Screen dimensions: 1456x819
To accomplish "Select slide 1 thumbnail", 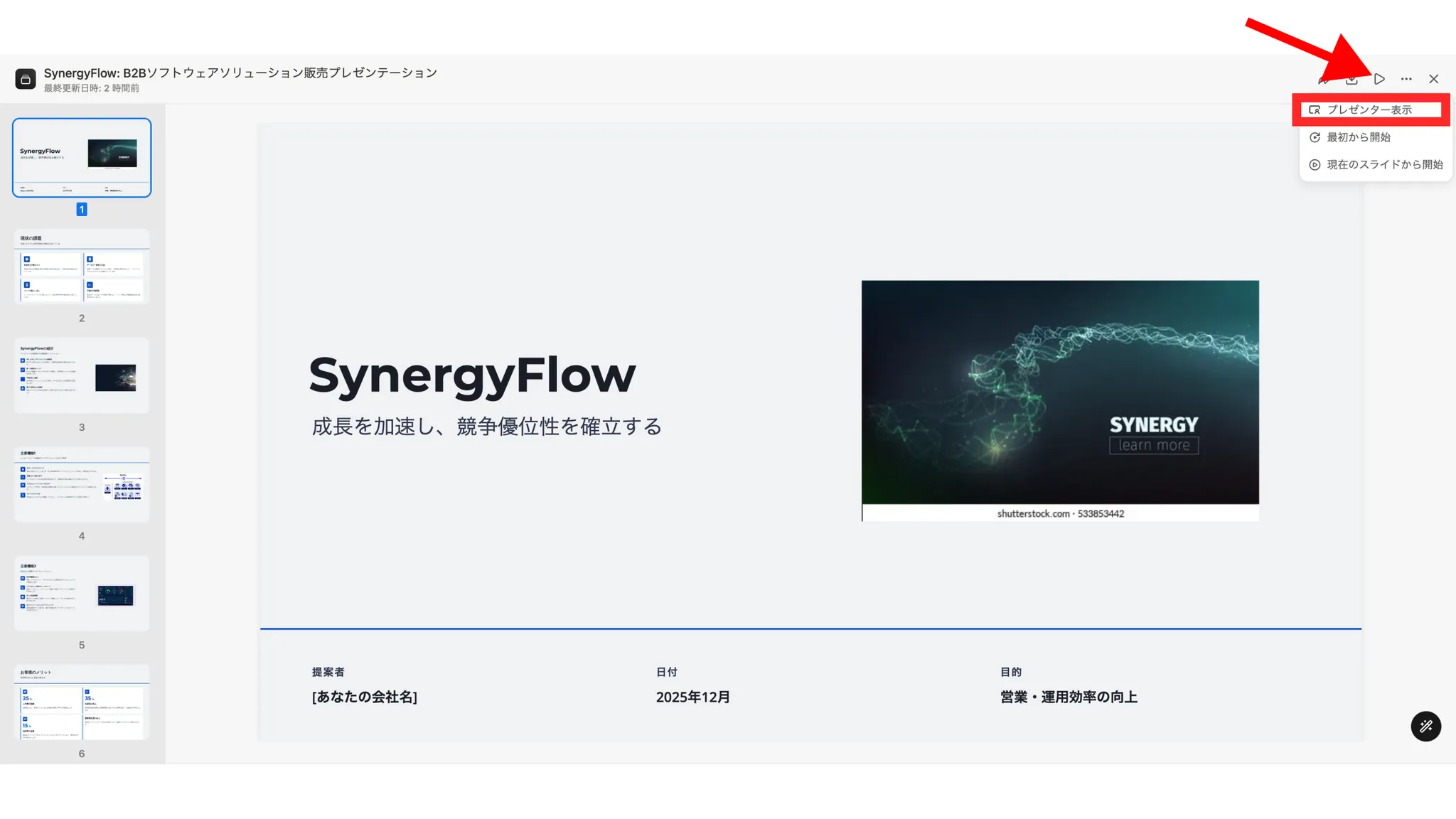I will (x=82, y=157).
